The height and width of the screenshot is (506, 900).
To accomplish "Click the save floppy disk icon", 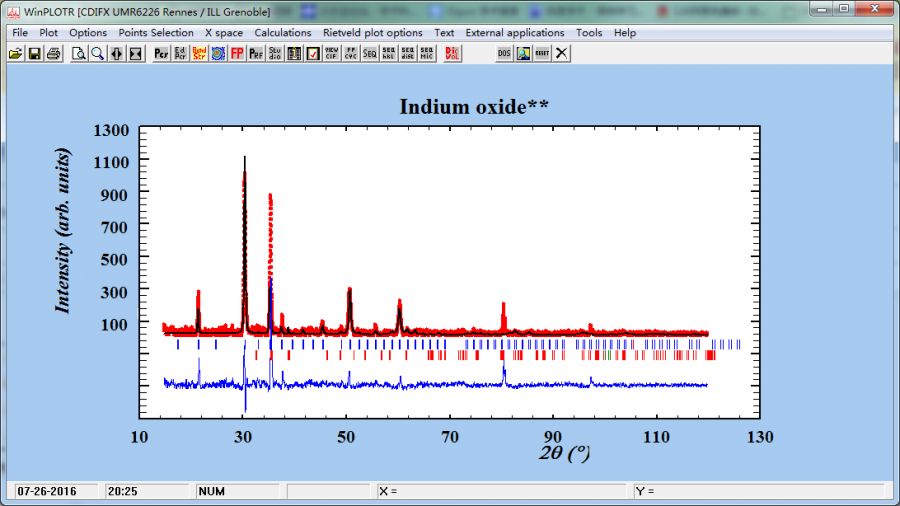I will 34,53.
